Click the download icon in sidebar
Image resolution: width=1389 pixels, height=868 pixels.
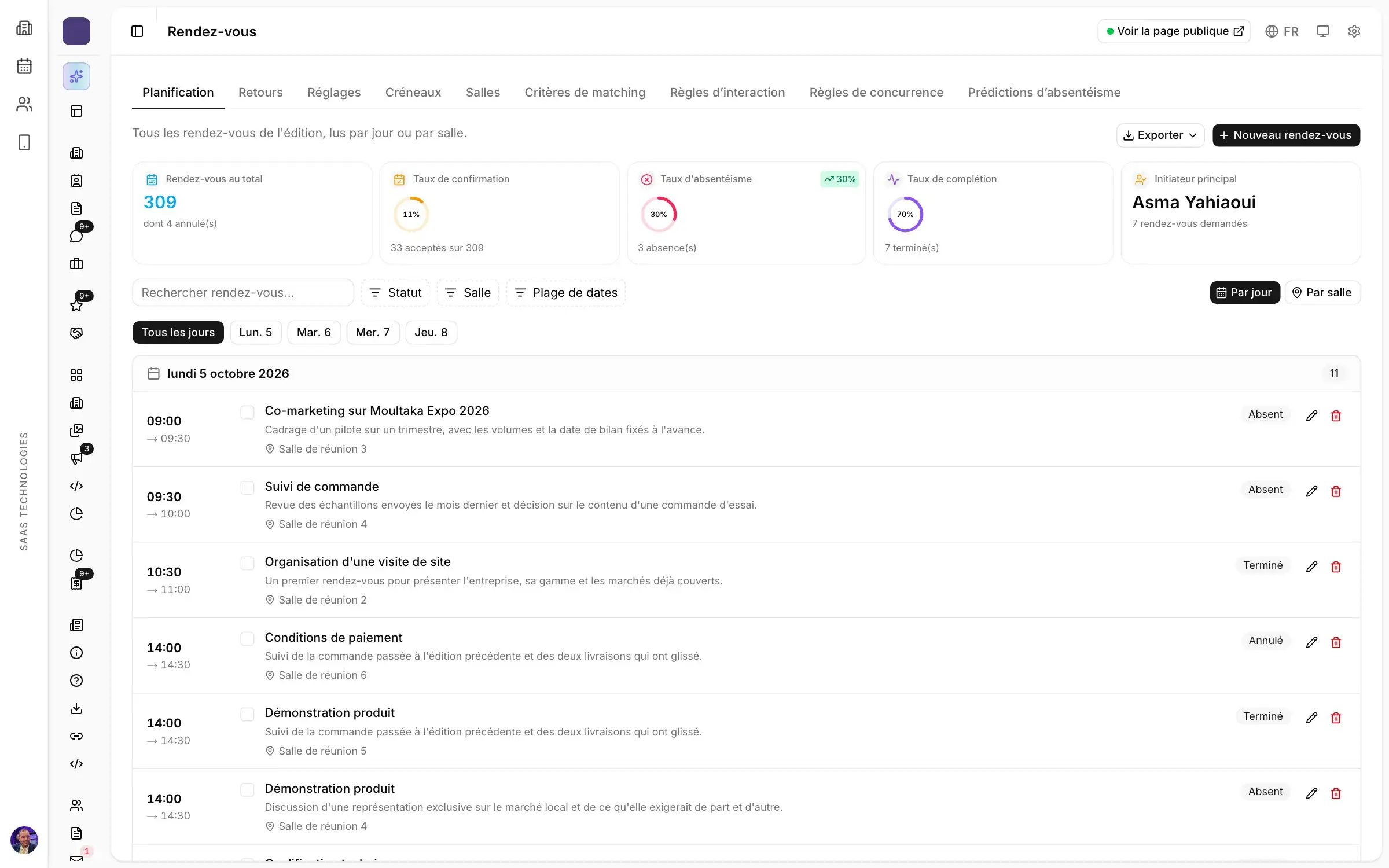click(76, 708)
